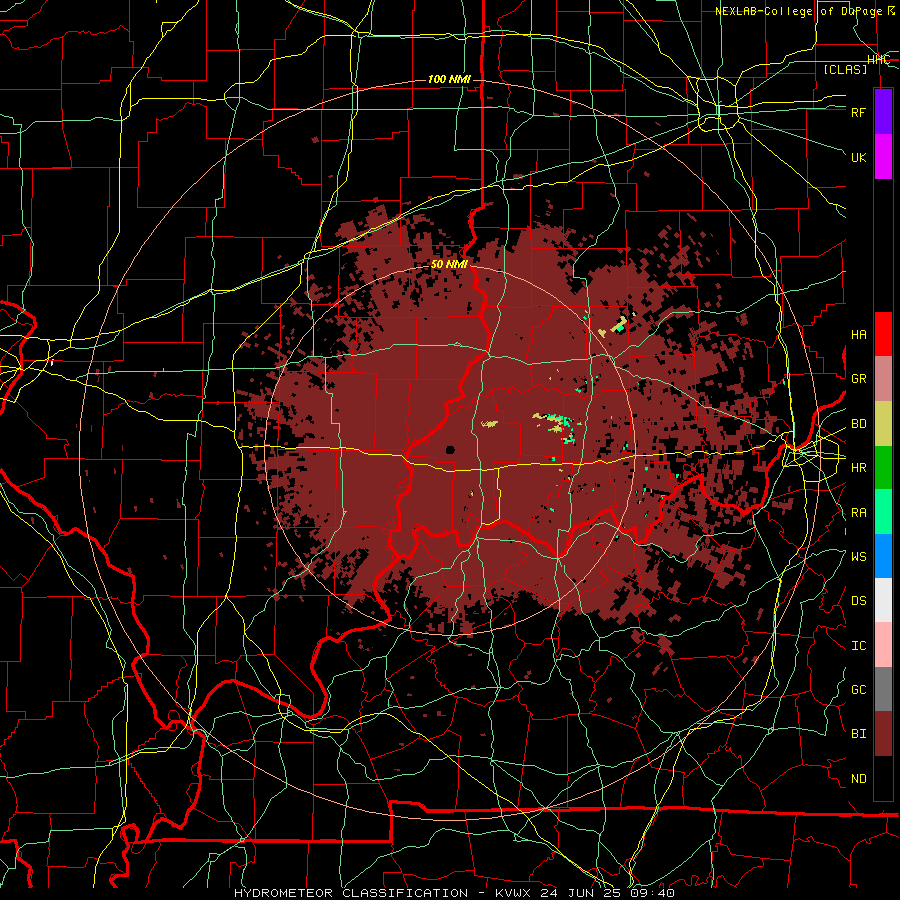Click the WS legend label
The width and height of the screenshot is (900, 900).
tap(858, 556)
